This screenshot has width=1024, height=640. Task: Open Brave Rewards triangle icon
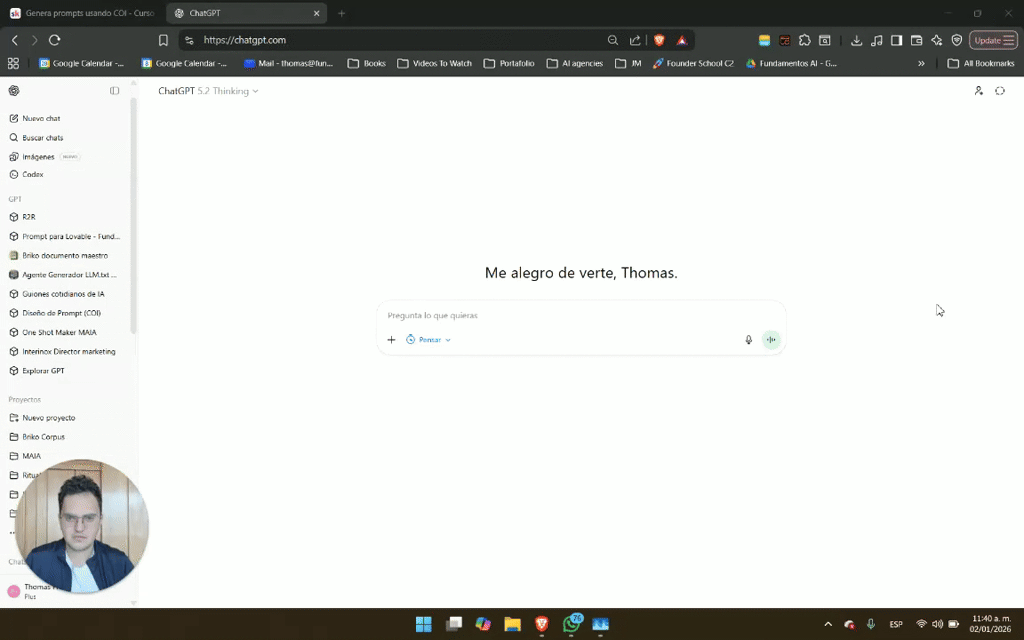click(x=682, y=40)
